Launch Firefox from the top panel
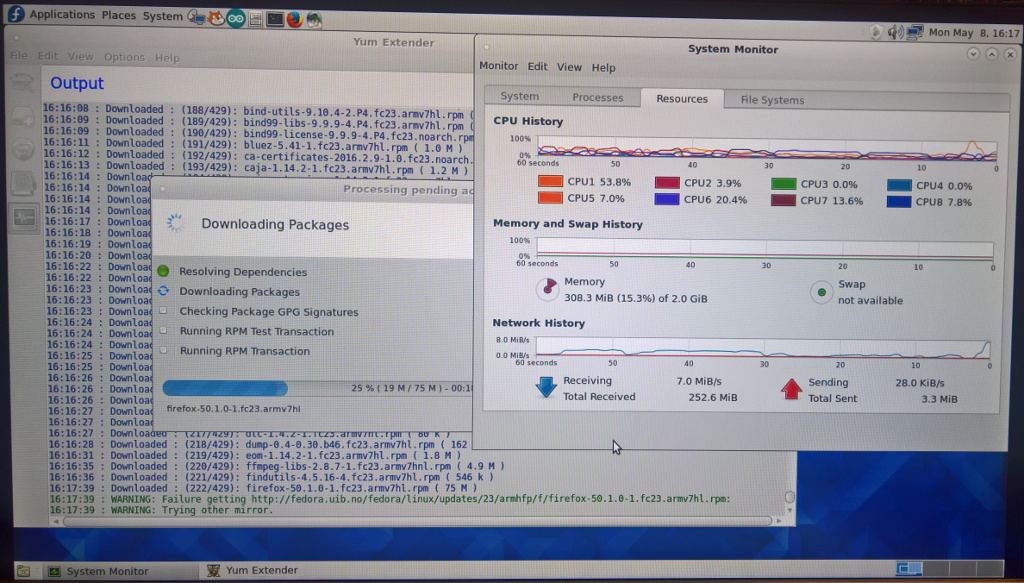The image size is (1024, 583). pyautogui.click(x=295, y=20)
